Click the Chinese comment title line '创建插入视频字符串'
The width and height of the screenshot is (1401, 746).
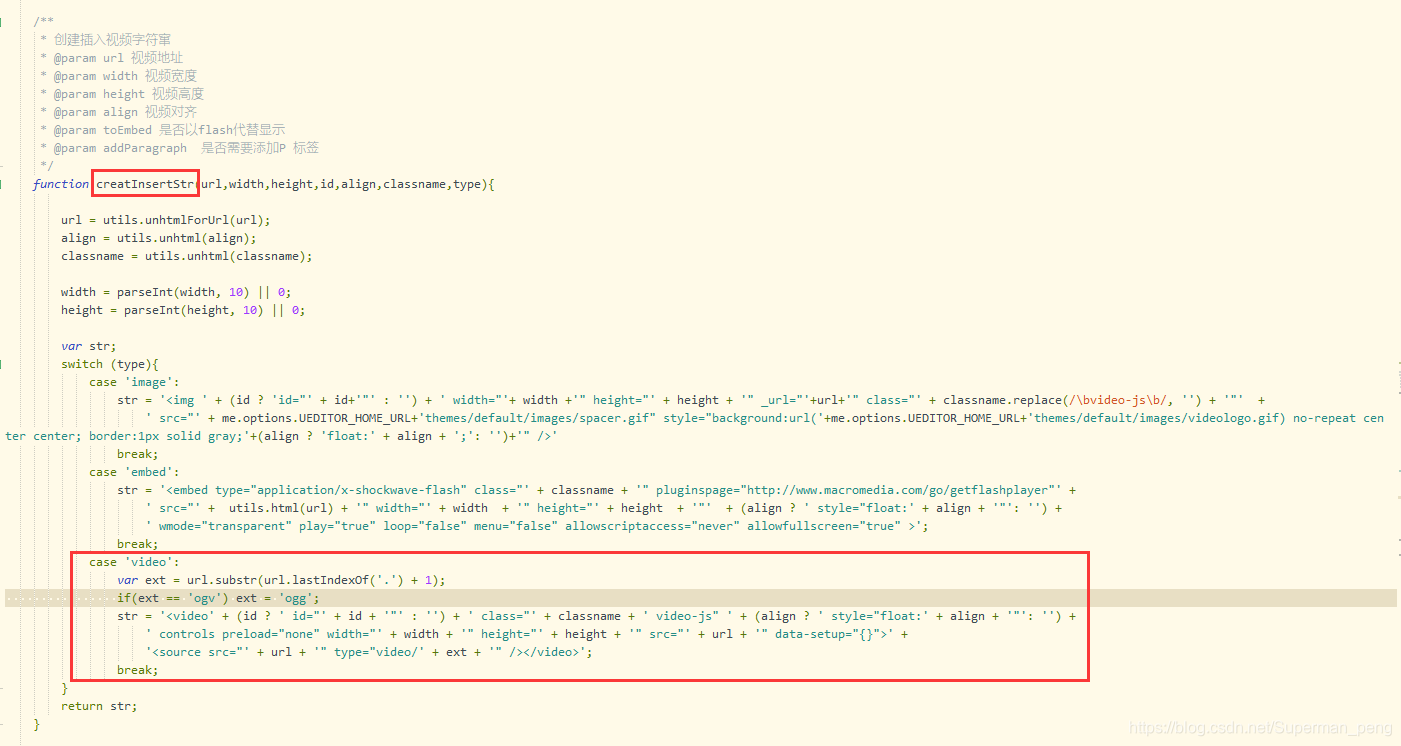[x=105, y=40]
